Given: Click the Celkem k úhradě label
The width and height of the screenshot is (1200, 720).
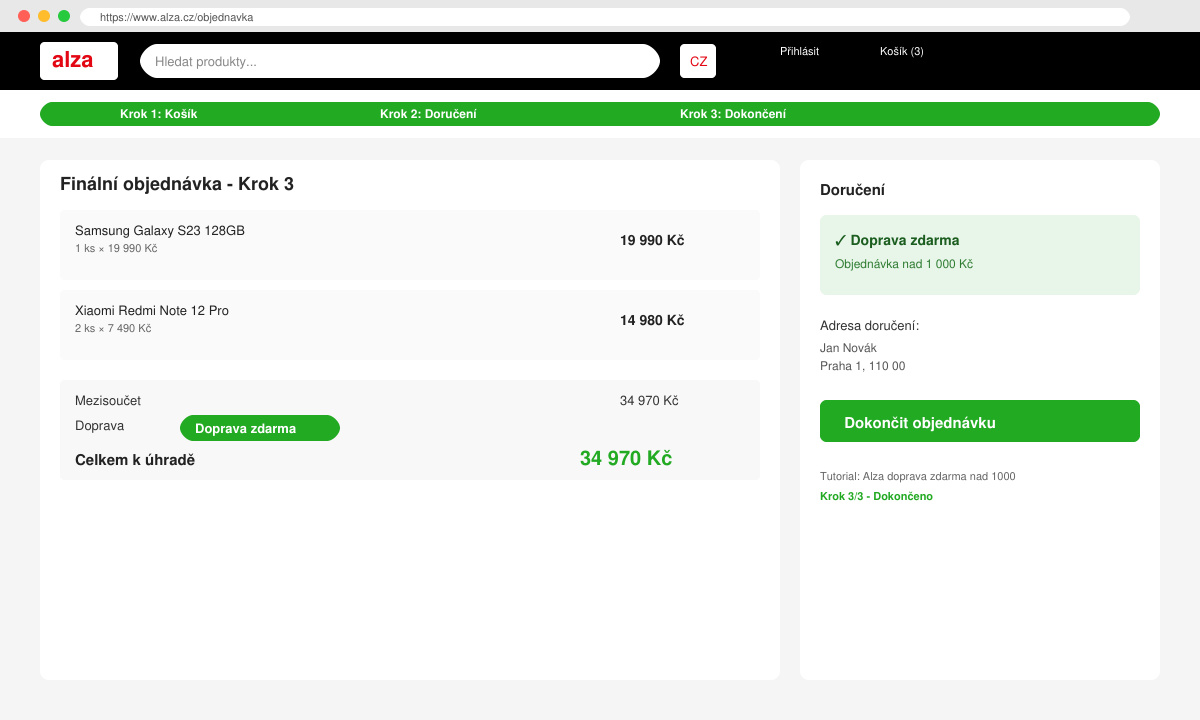Looking at the screenshot, I should [x=135, y=460].
